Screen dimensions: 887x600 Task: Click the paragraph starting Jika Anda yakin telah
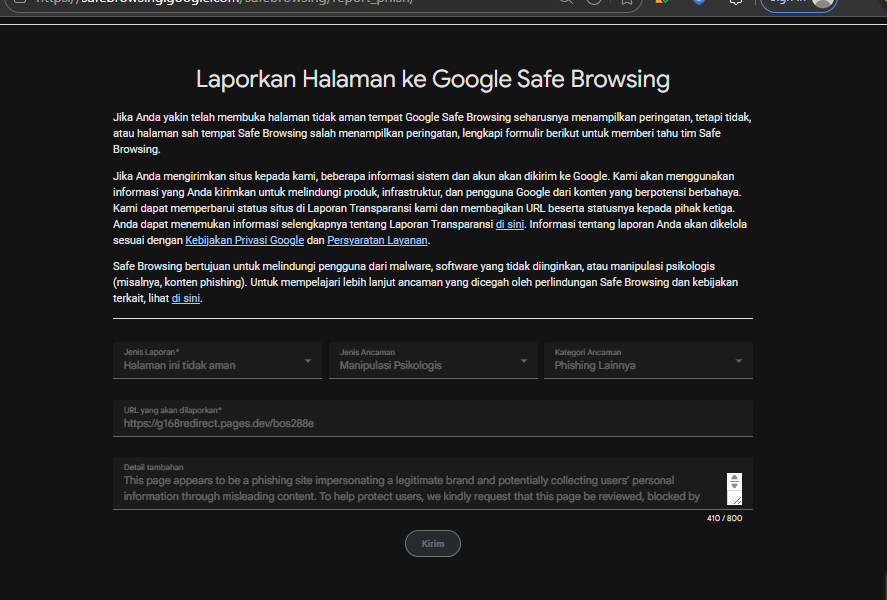433,133
